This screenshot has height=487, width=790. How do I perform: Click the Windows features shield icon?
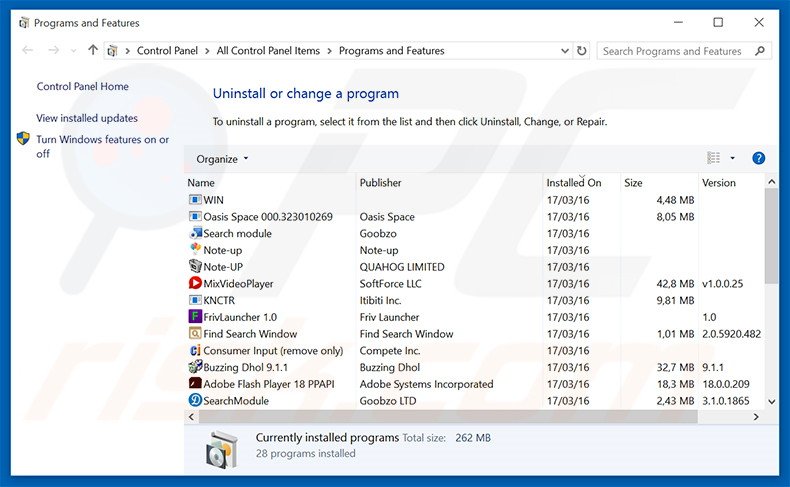click(23, 138)
